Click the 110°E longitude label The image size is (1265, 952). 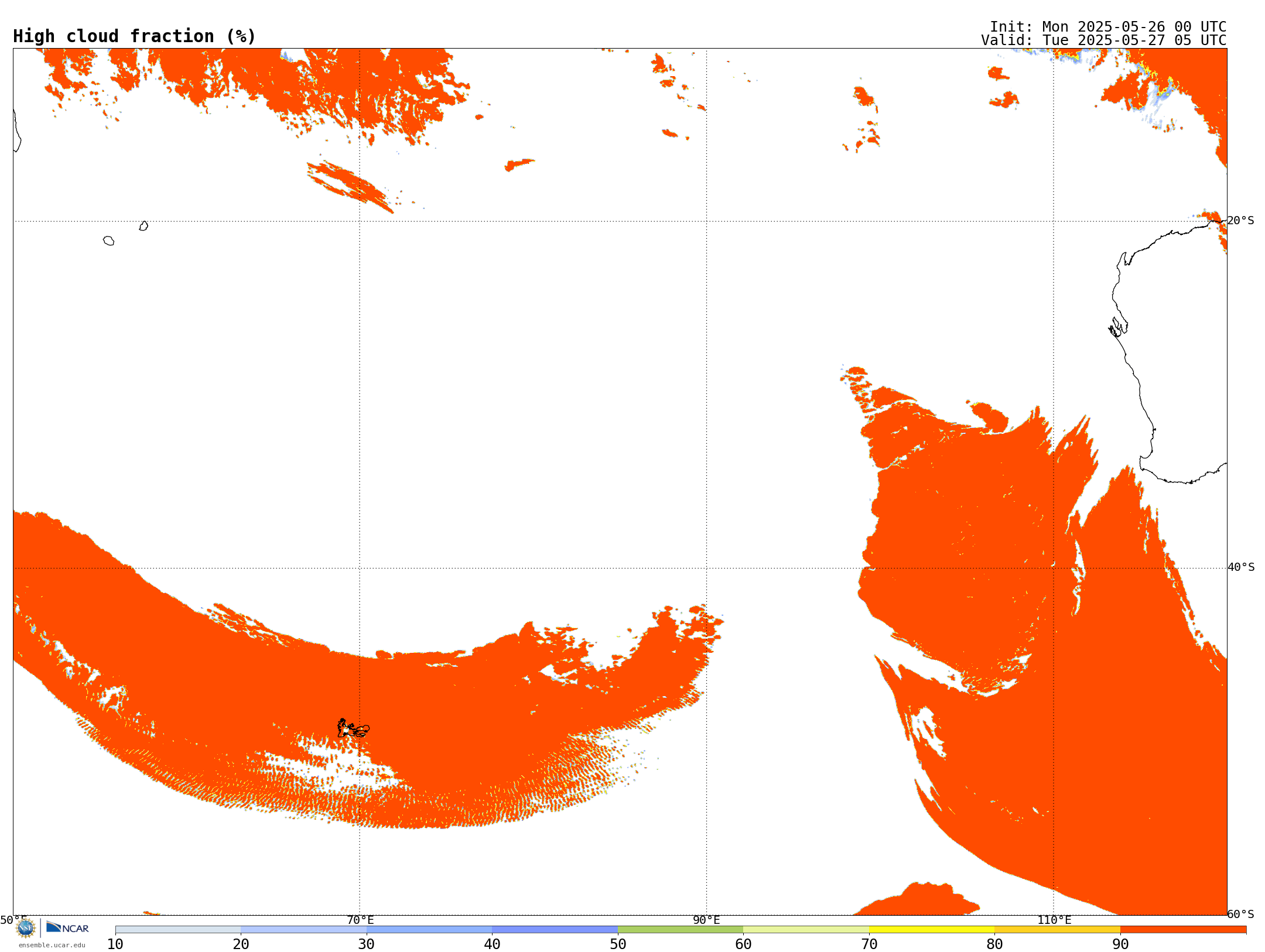[1054, 920]
